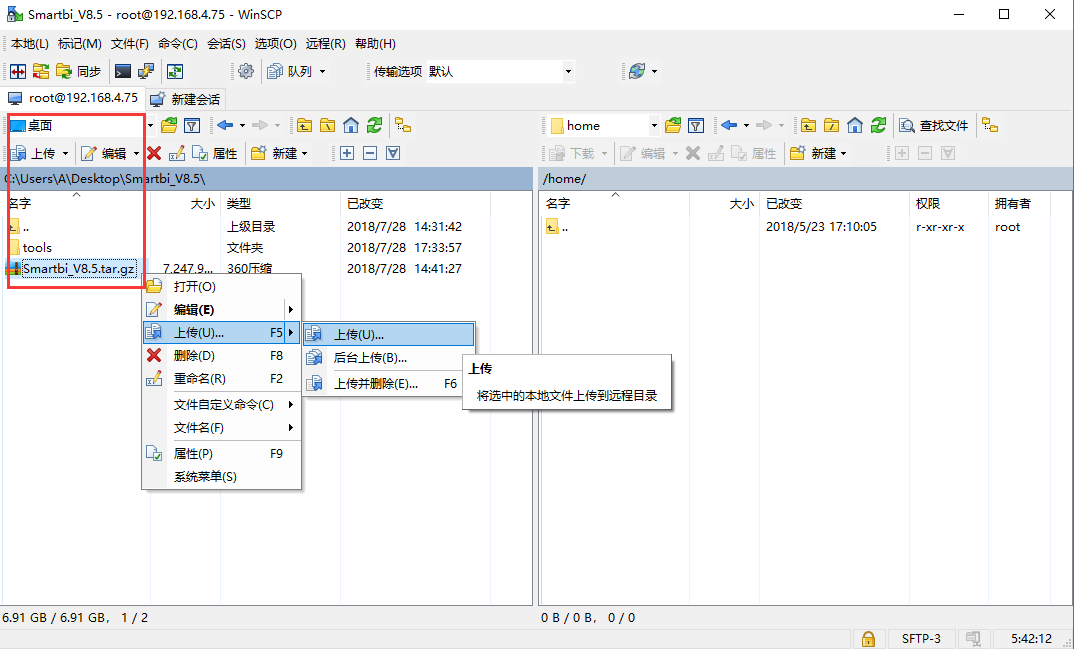This screenshot has width=1074, height=649.
Task: Click the remote panel open directory icon
Action: coord(673,125)
